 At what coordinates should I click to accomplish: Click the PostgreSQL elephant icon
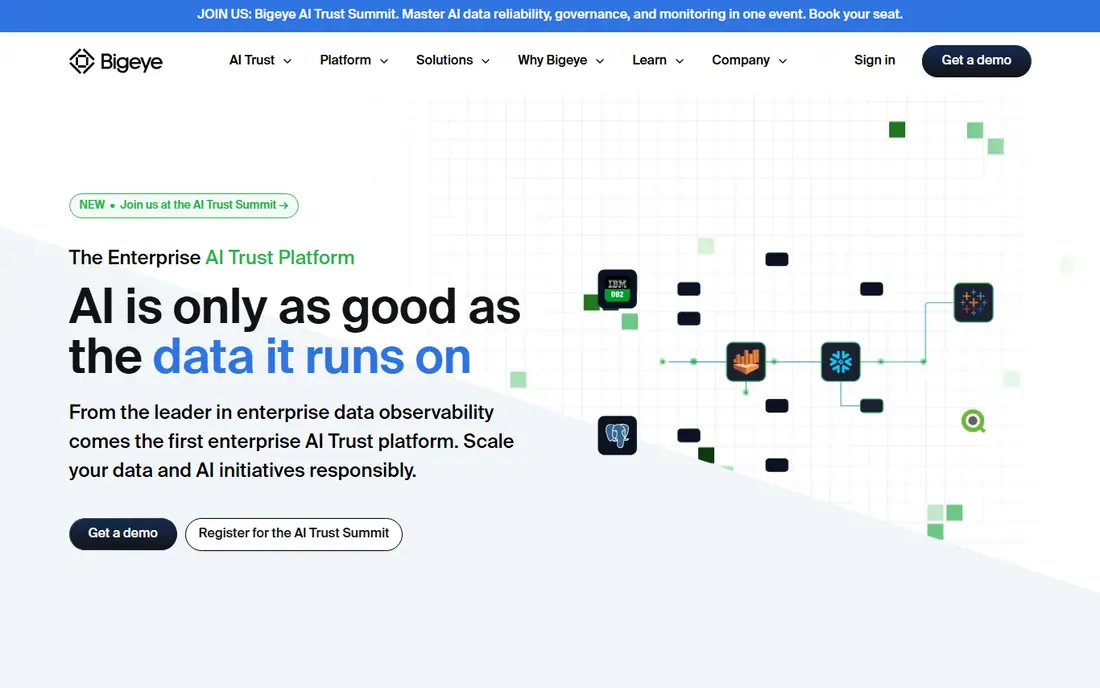617,435
